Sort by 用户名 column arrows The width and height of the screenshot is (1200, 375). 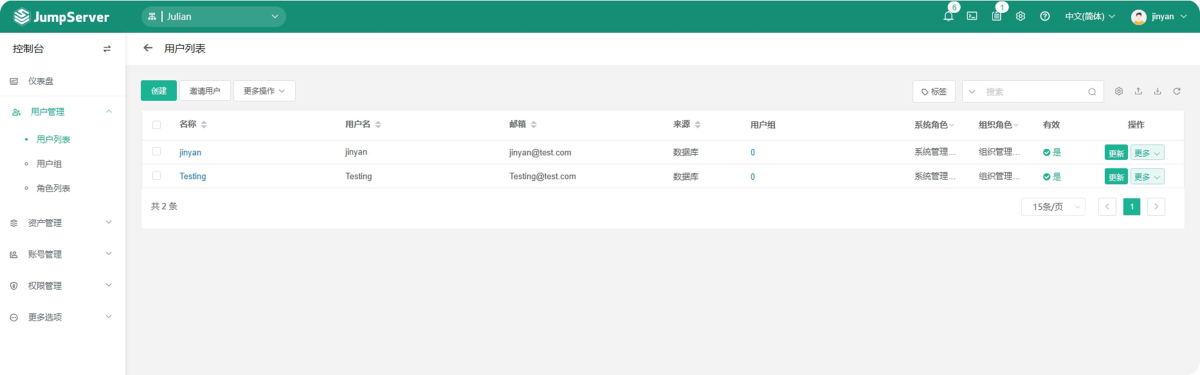(378, 125)
